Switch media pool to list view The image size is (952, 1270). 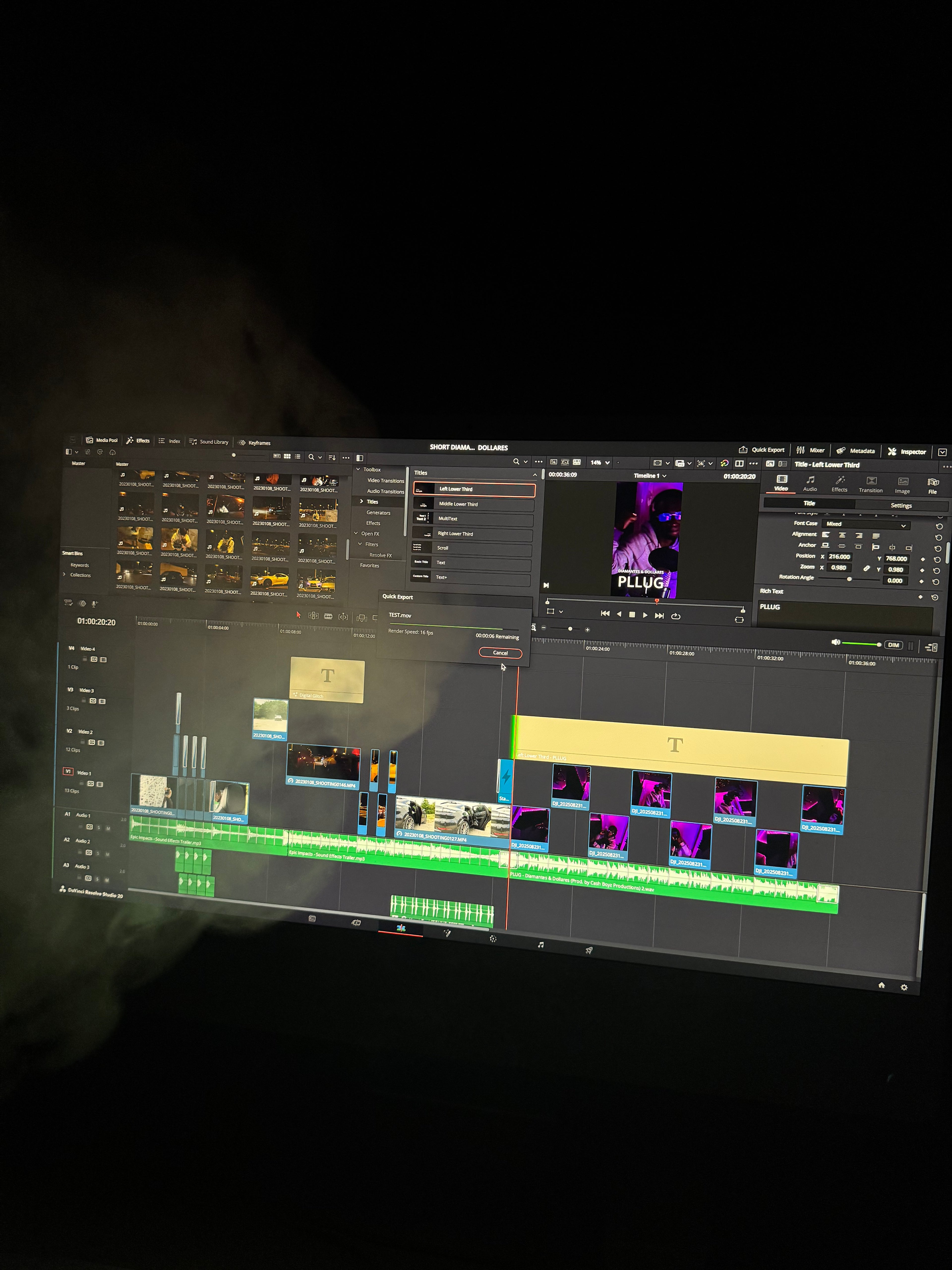point(297,456)
